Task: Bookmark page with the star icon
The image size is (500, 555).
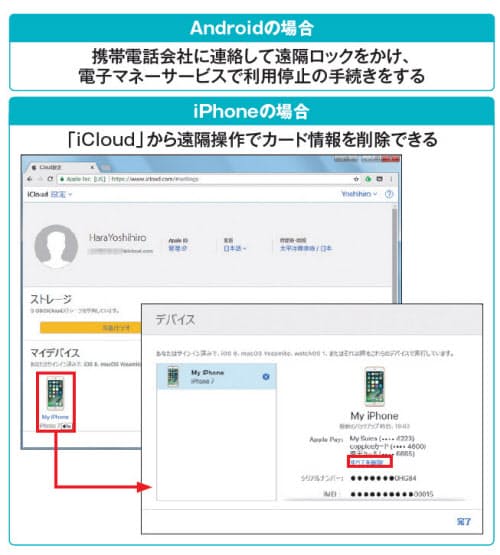Action: [x=356, y=179]
